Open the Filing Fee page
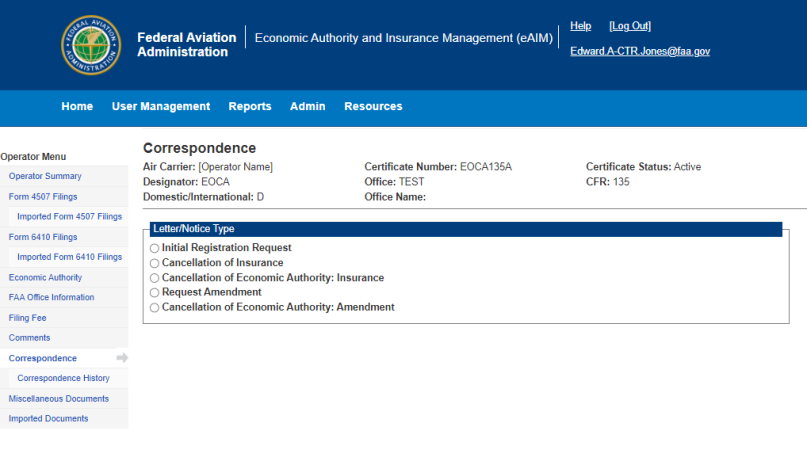 point(27,318)
